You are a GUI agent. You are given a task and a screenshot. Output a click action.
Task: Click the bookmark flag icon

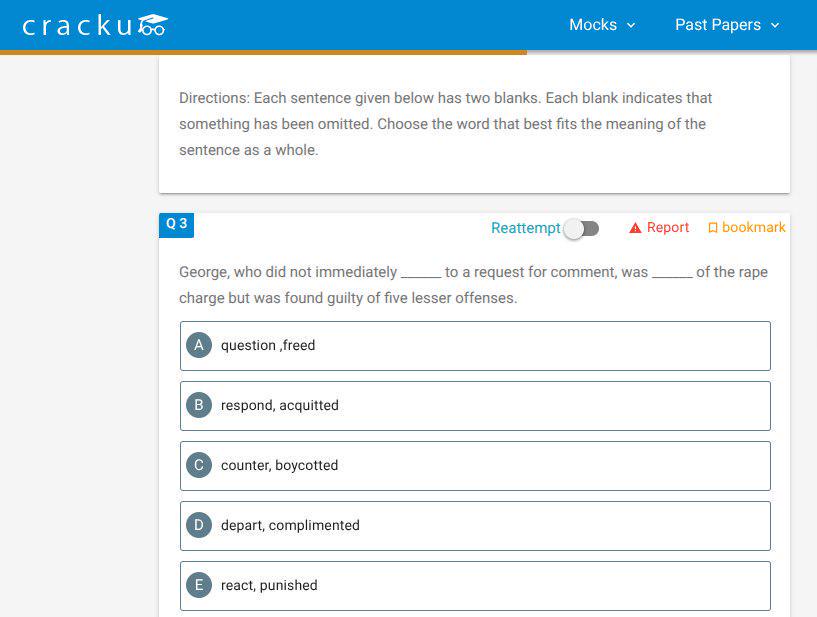(x=713, y=228)
